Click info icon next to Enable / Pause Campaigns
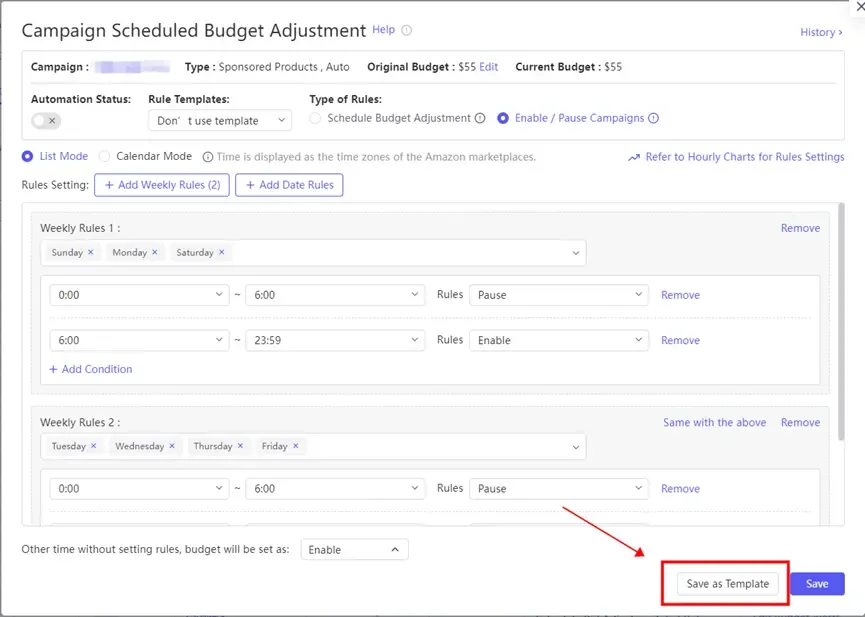This screenshot has width=865, height=617. click(653, 118)
